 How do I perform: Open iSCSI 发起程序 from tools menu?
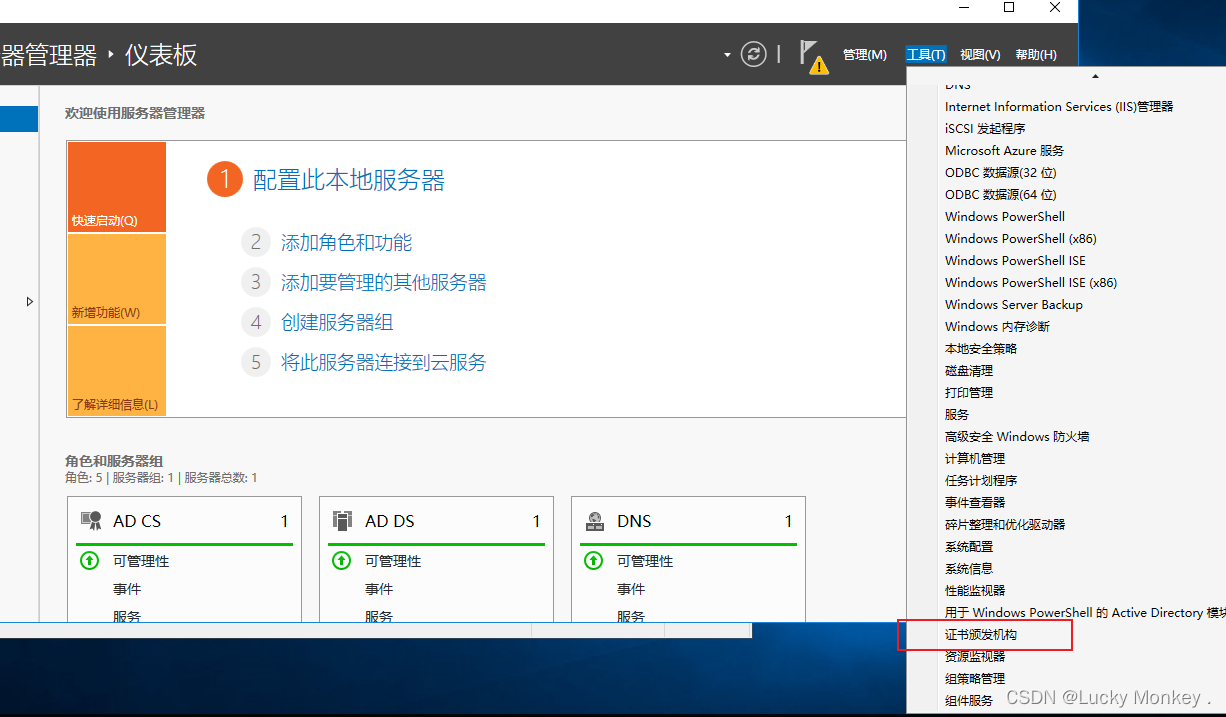[985, 128]
